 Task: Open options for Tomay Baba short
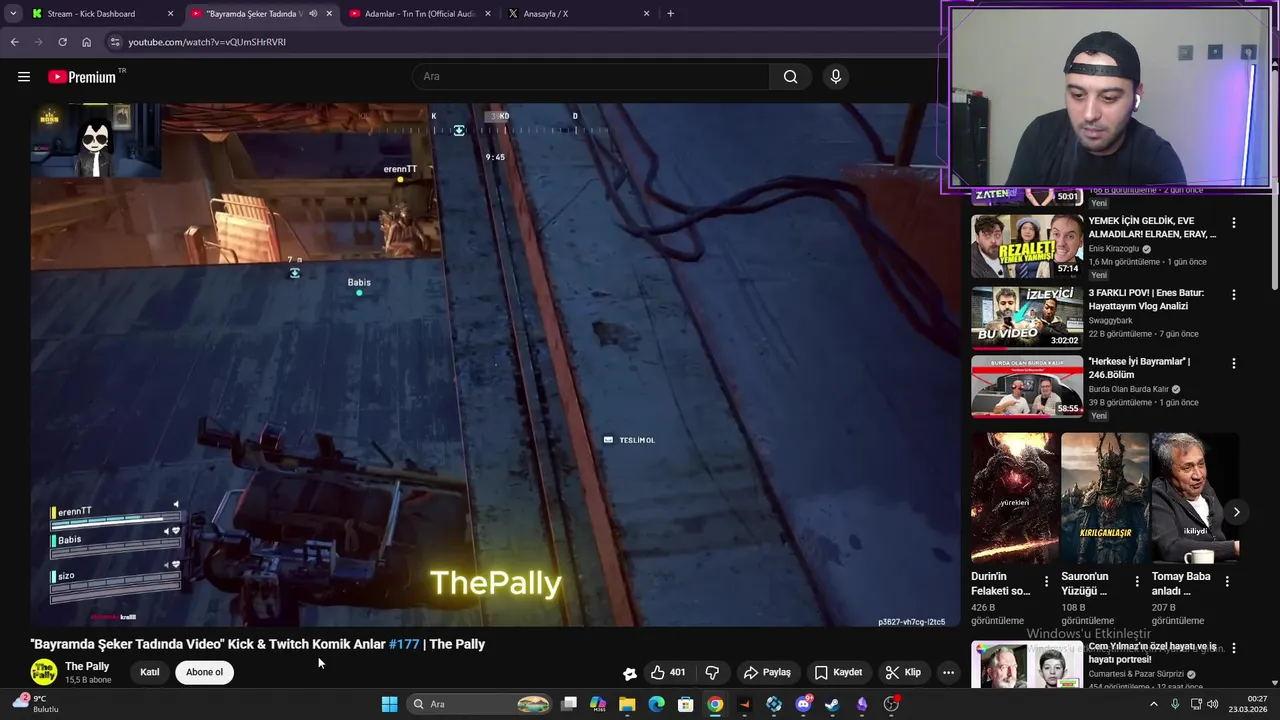[x=1227, y=581]
